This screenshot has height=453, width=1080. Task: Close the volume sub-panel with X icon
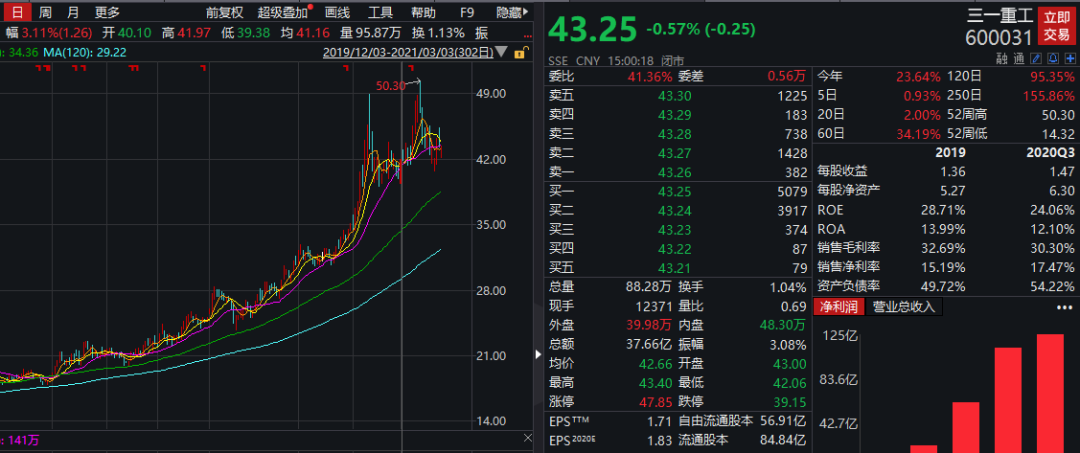[528, 438]
